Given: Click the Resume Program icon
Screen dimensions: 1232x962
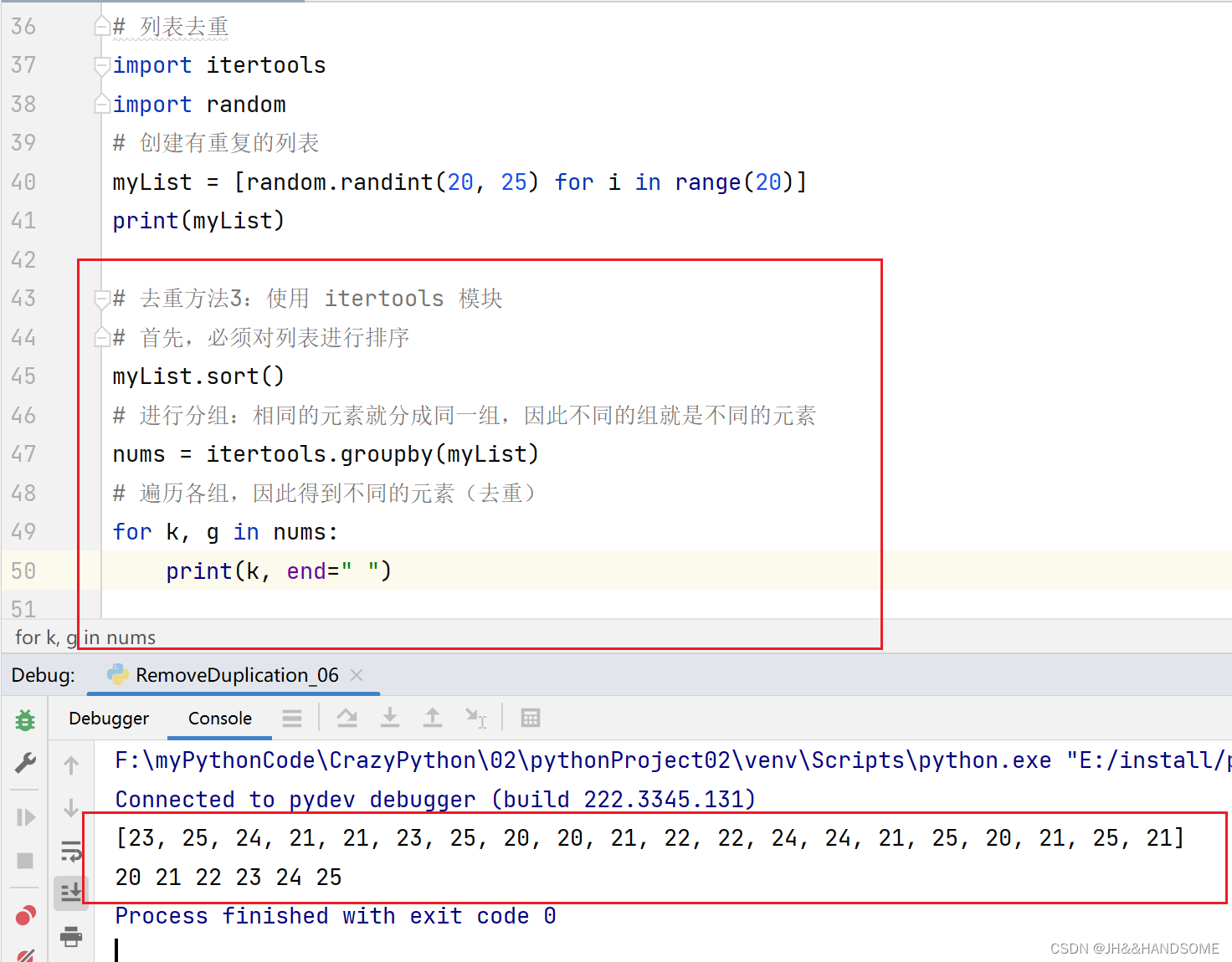Looking at the screenshot, I should 25,816.
